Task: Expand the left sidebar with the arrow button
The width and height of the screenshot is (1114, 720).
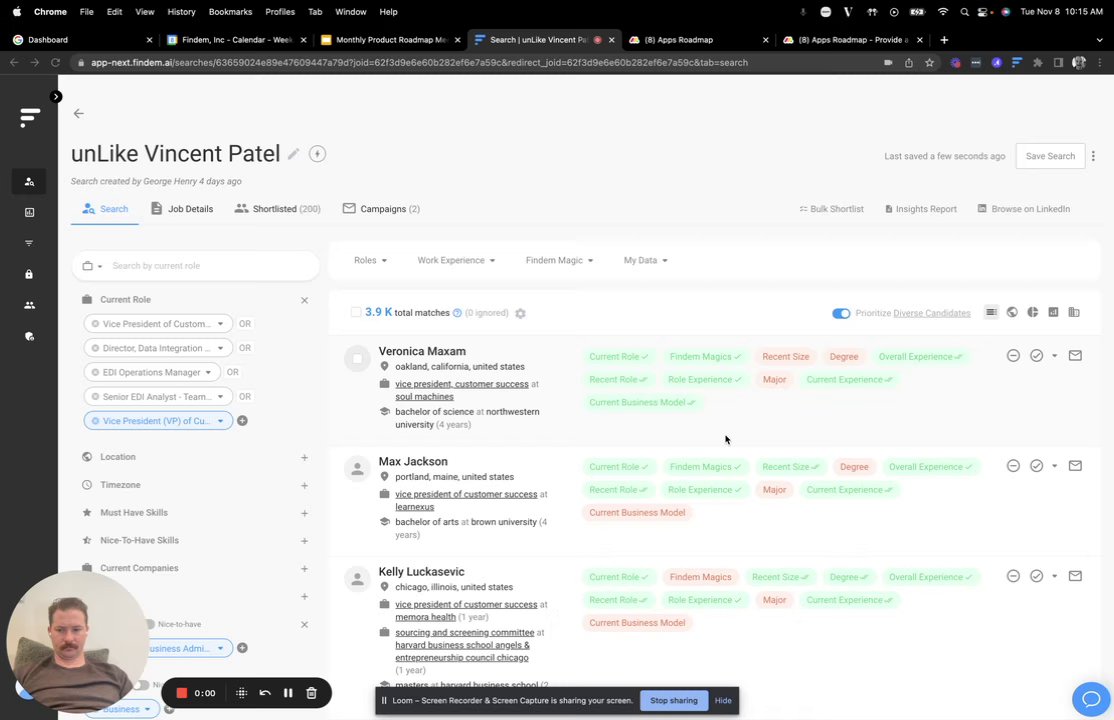Action: [56, 97]
